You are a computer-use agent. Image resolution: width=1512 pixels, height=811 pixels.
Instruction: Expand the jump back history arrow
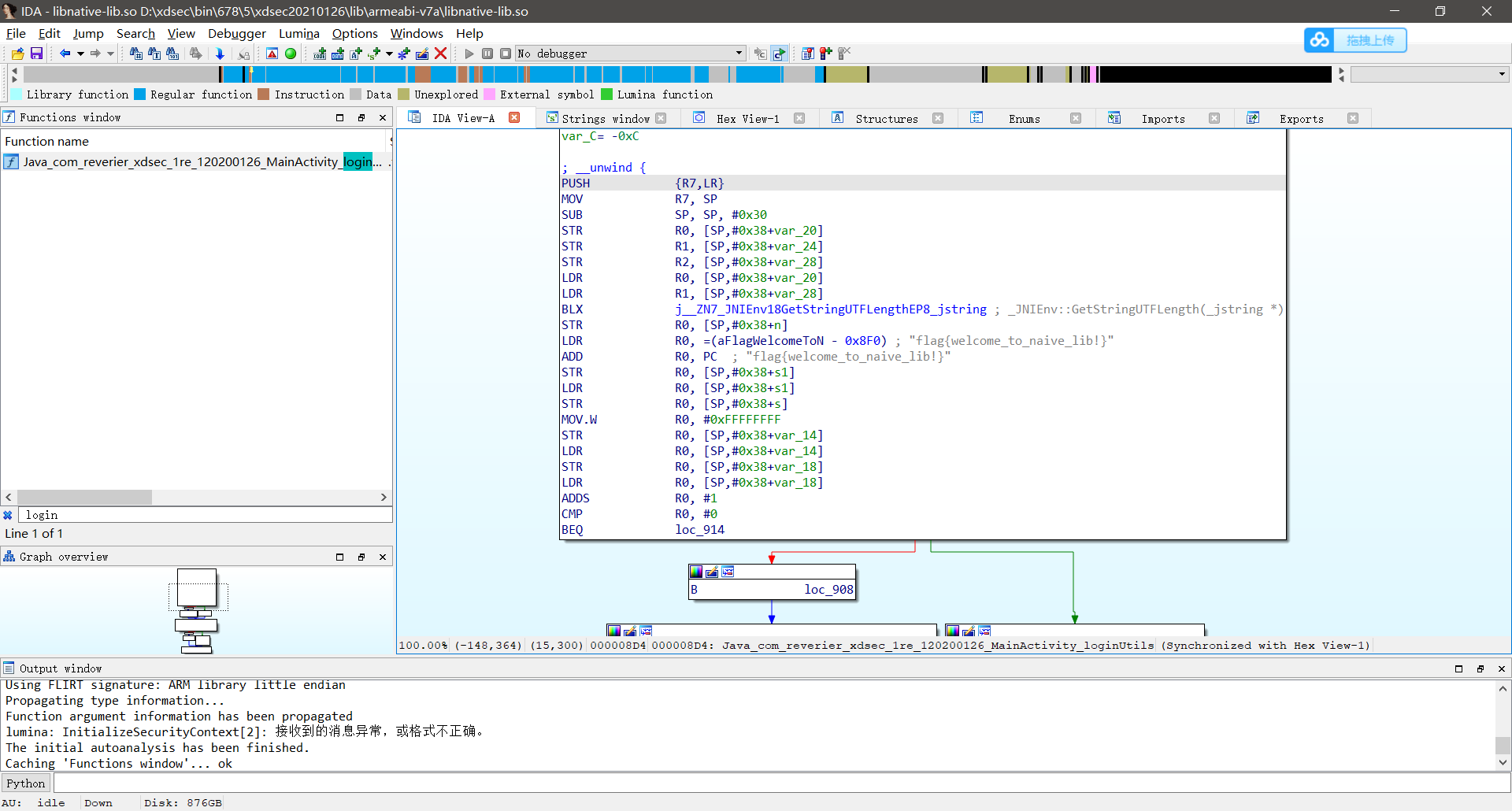pos(80,54)
